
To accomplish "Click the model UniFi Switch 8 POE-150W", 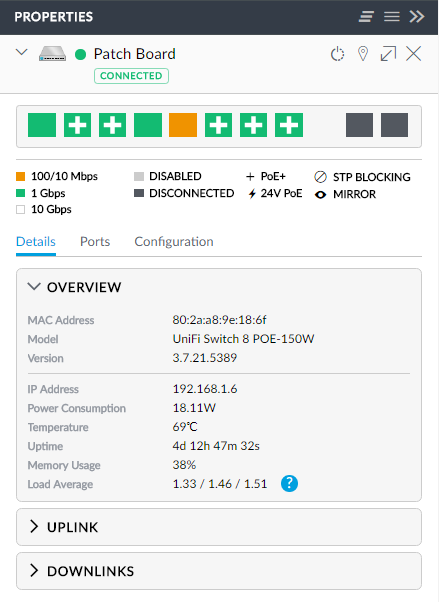I will [243, 339].
